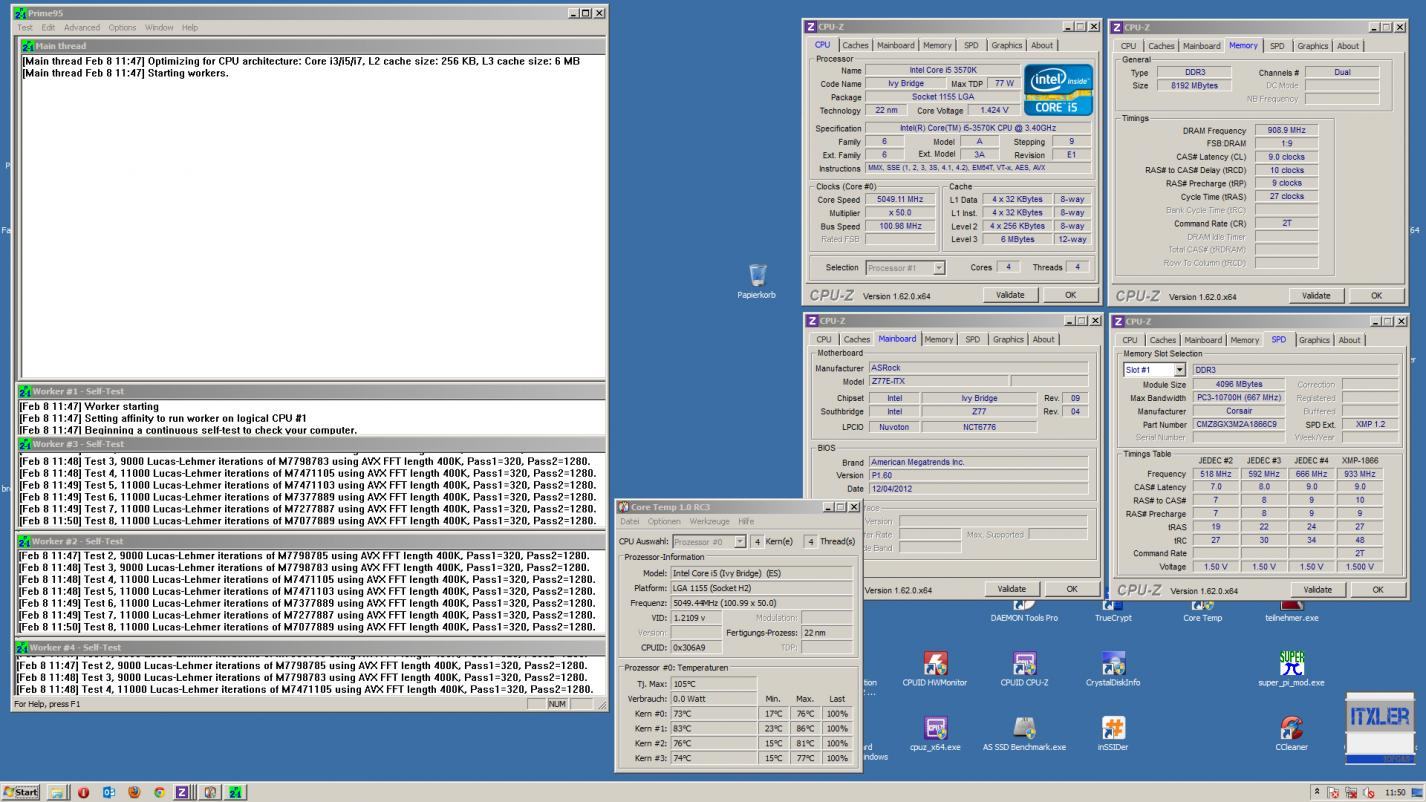The image size is (1426, 802).
Task: Click the Firefox icon in the taskbar
Action: (x=134, y=792)
